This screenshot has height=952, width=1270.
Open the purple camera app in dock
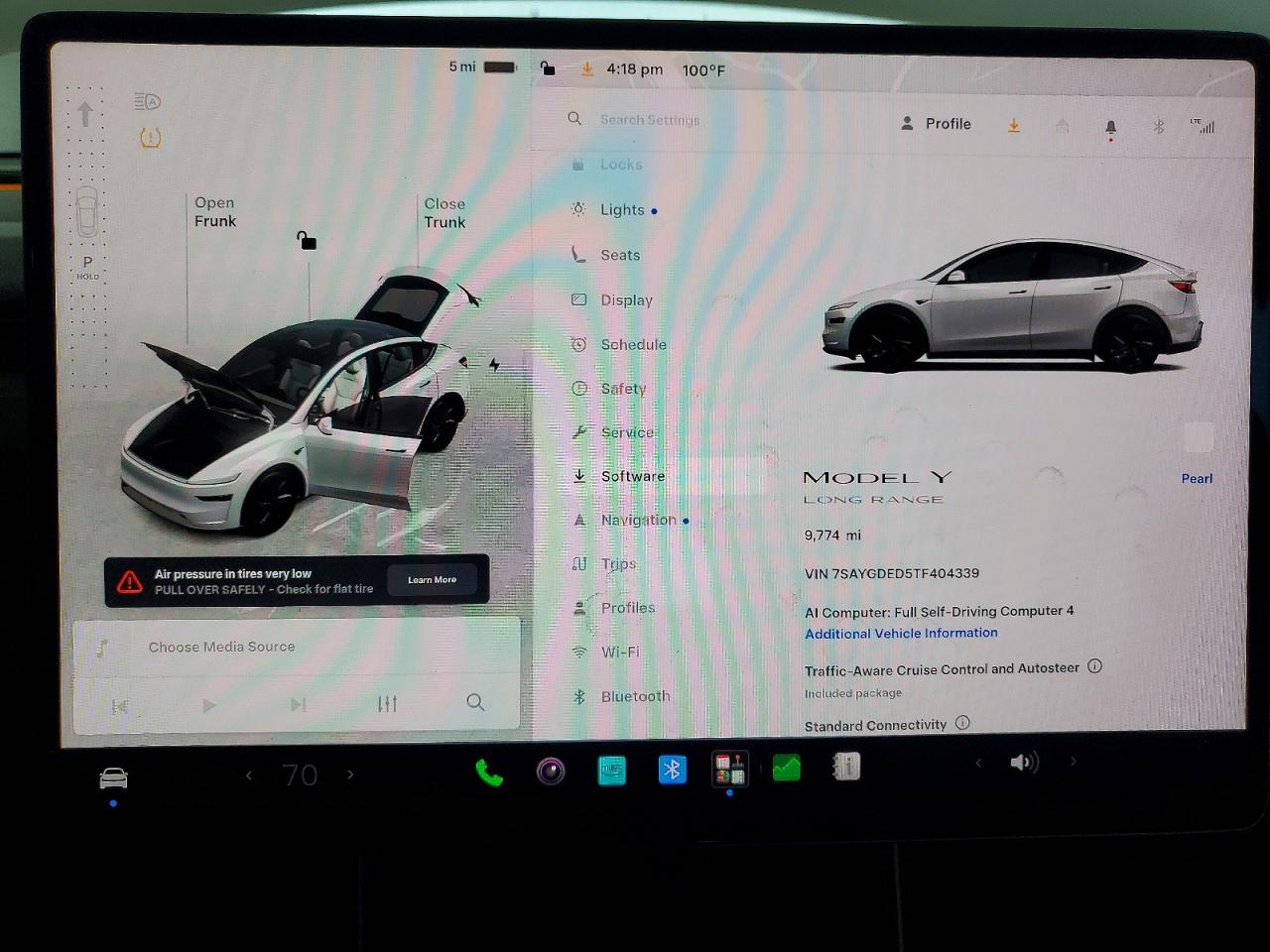pyautogui.click(x=551, y=771)
